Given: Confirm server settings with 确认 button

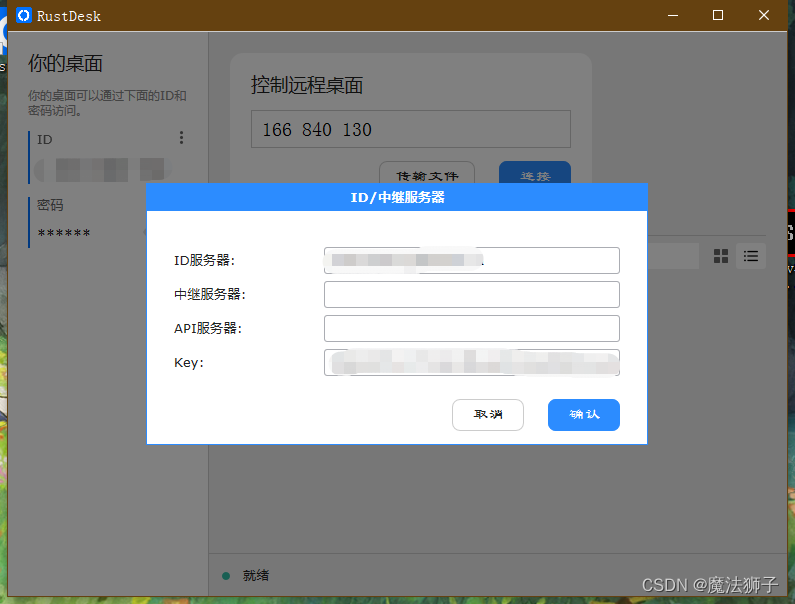Looking at the screenshot, I should click(x=584, y=415).
